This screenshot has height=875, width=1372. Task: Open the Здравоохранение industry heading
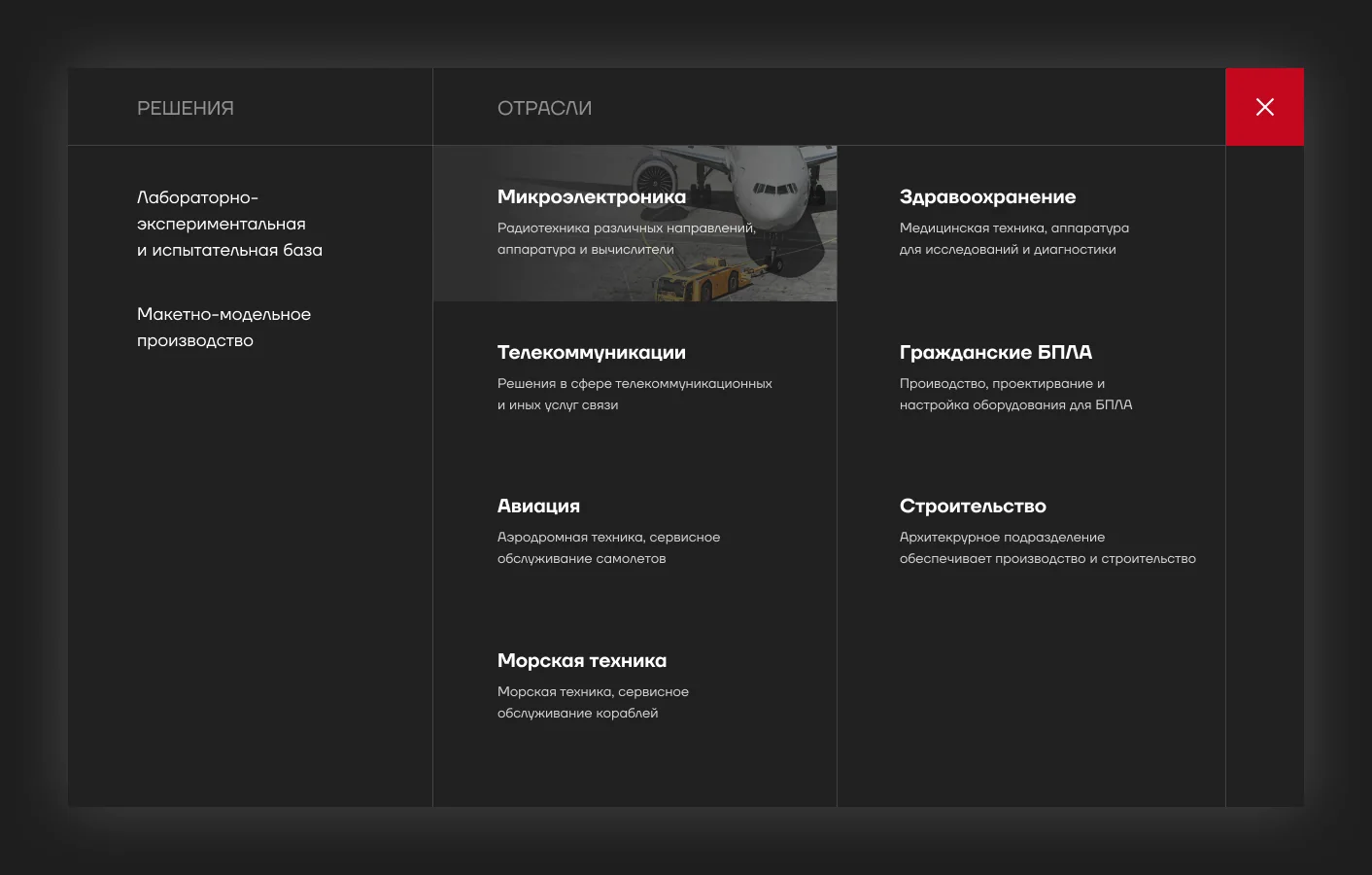(987, 197)
